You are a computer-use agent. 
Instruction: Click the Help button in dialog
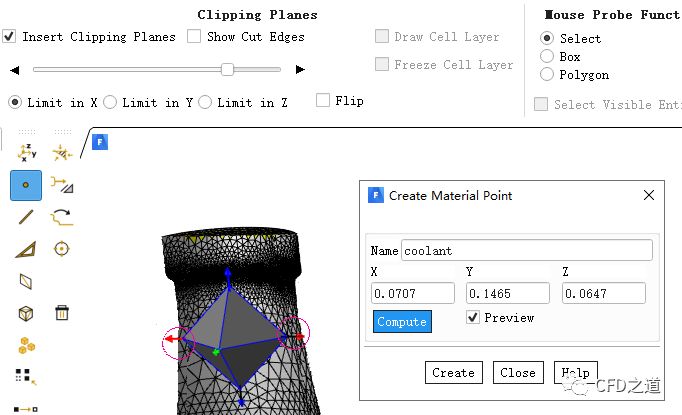575,372
